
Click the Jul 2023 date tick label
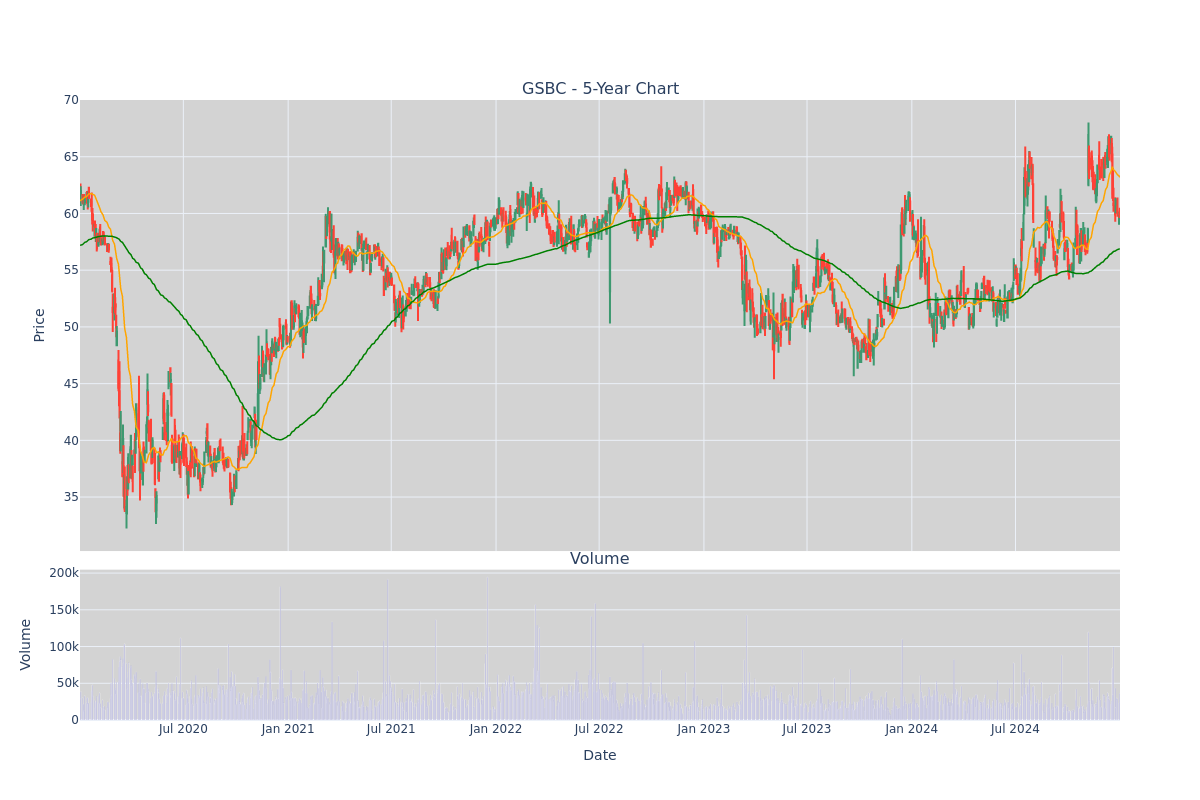[807, 729]
